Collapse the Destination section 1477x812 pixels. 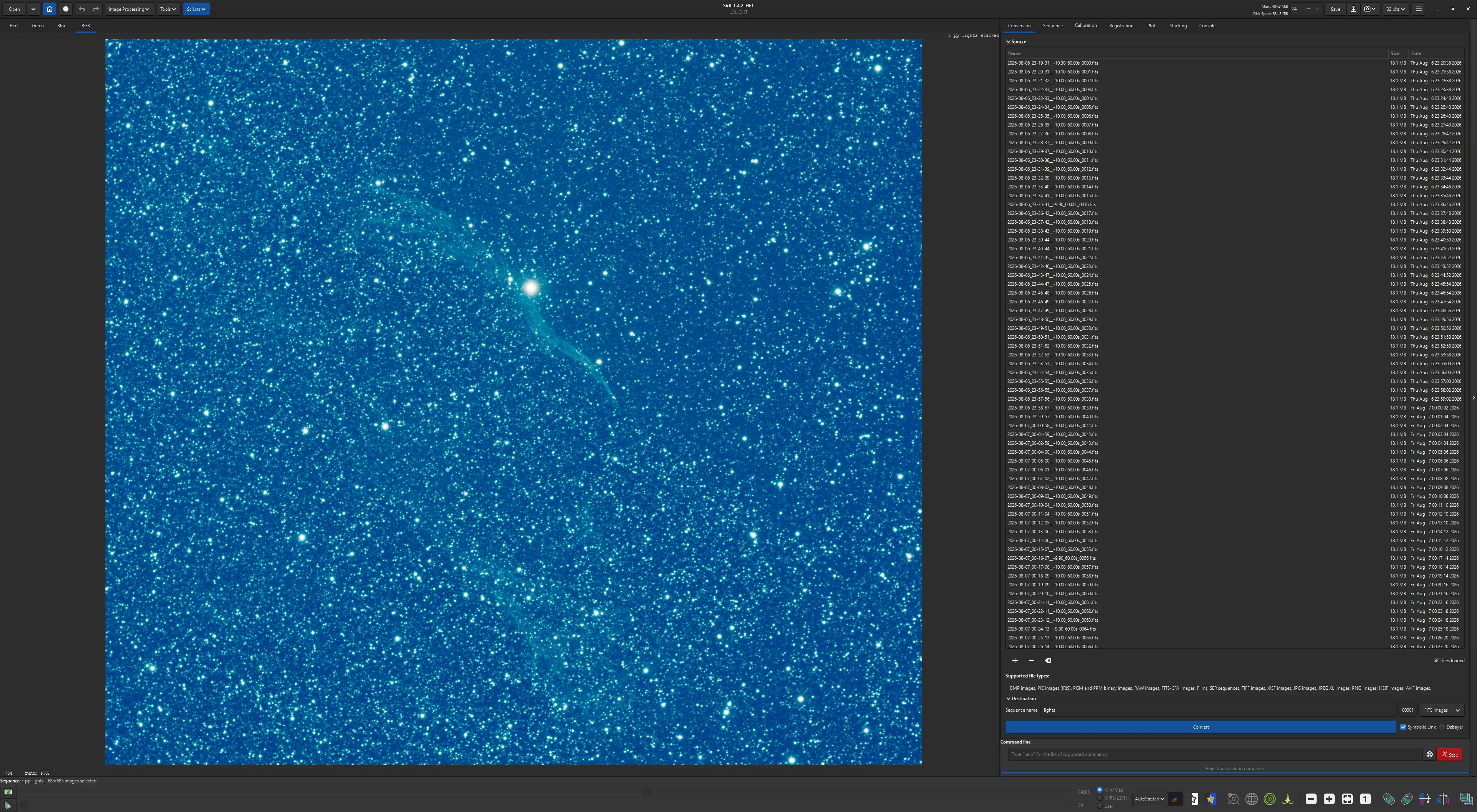pos(1020,699)
